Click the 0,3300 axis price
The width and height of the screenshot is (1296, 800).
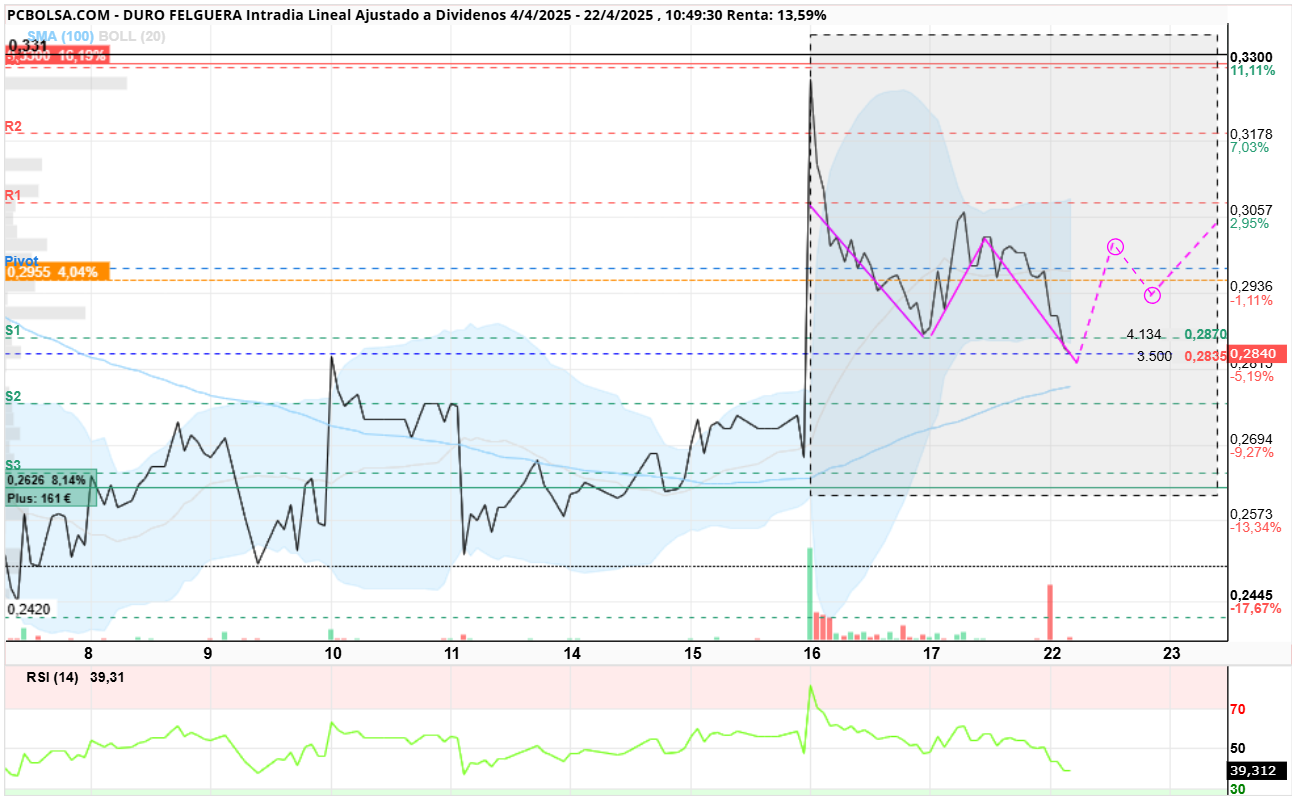pos(1251,57)
